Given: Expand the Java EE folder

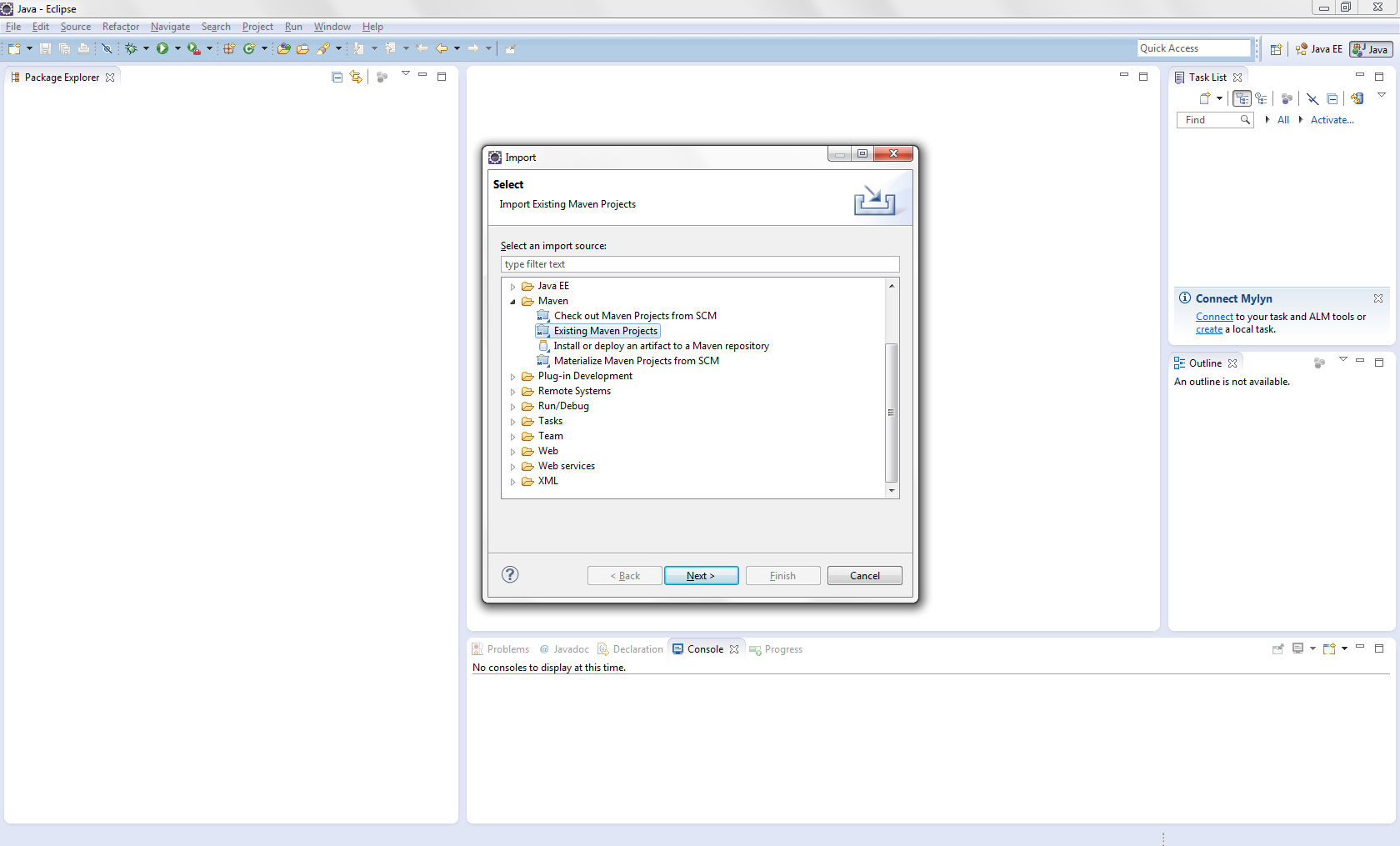Looking at the screenshot, I should point(513,287).
